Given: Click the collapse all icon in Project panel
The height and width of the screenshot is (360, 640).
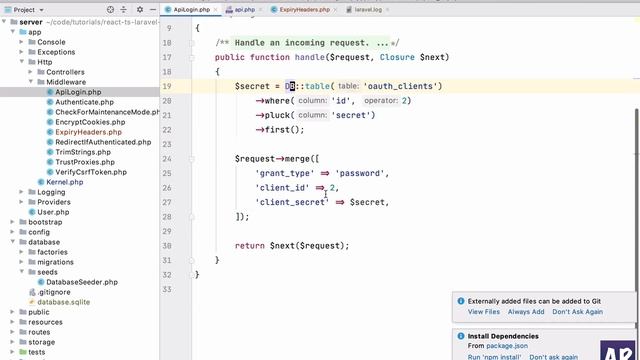Looking at the screenshot, I should 124,9.
